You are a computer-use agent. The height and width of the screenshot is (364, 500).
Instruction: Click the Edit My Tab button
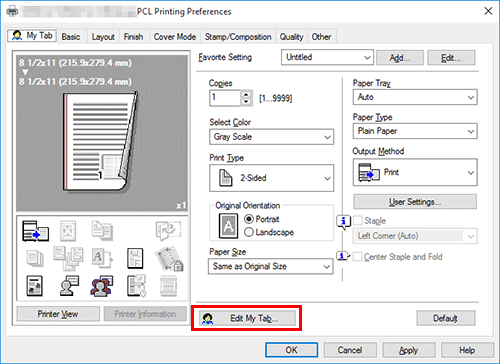(247, 318)
